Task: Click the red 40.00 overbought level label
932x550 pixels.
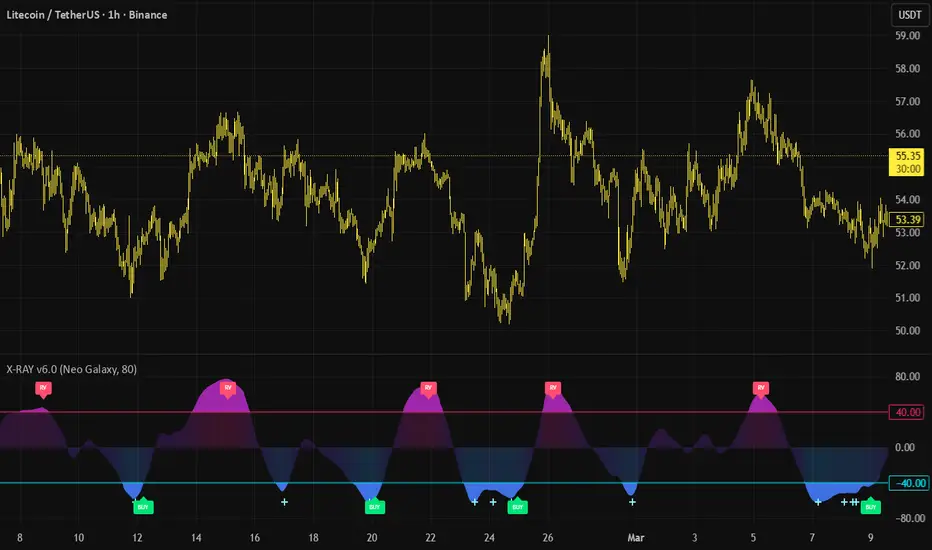Action: tap(908, 412)
